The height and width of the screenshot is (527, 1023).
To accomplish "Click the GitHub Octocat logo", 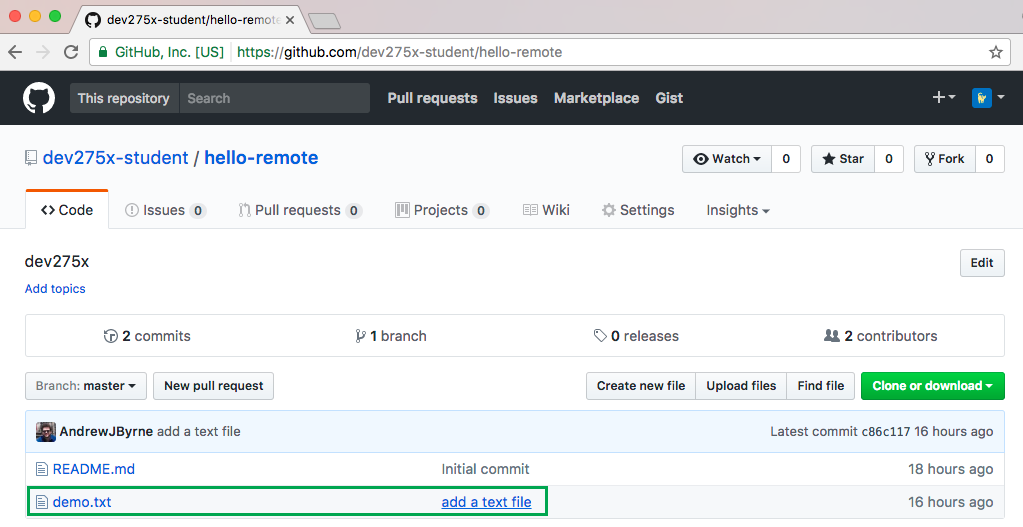I will click(39, 98).
